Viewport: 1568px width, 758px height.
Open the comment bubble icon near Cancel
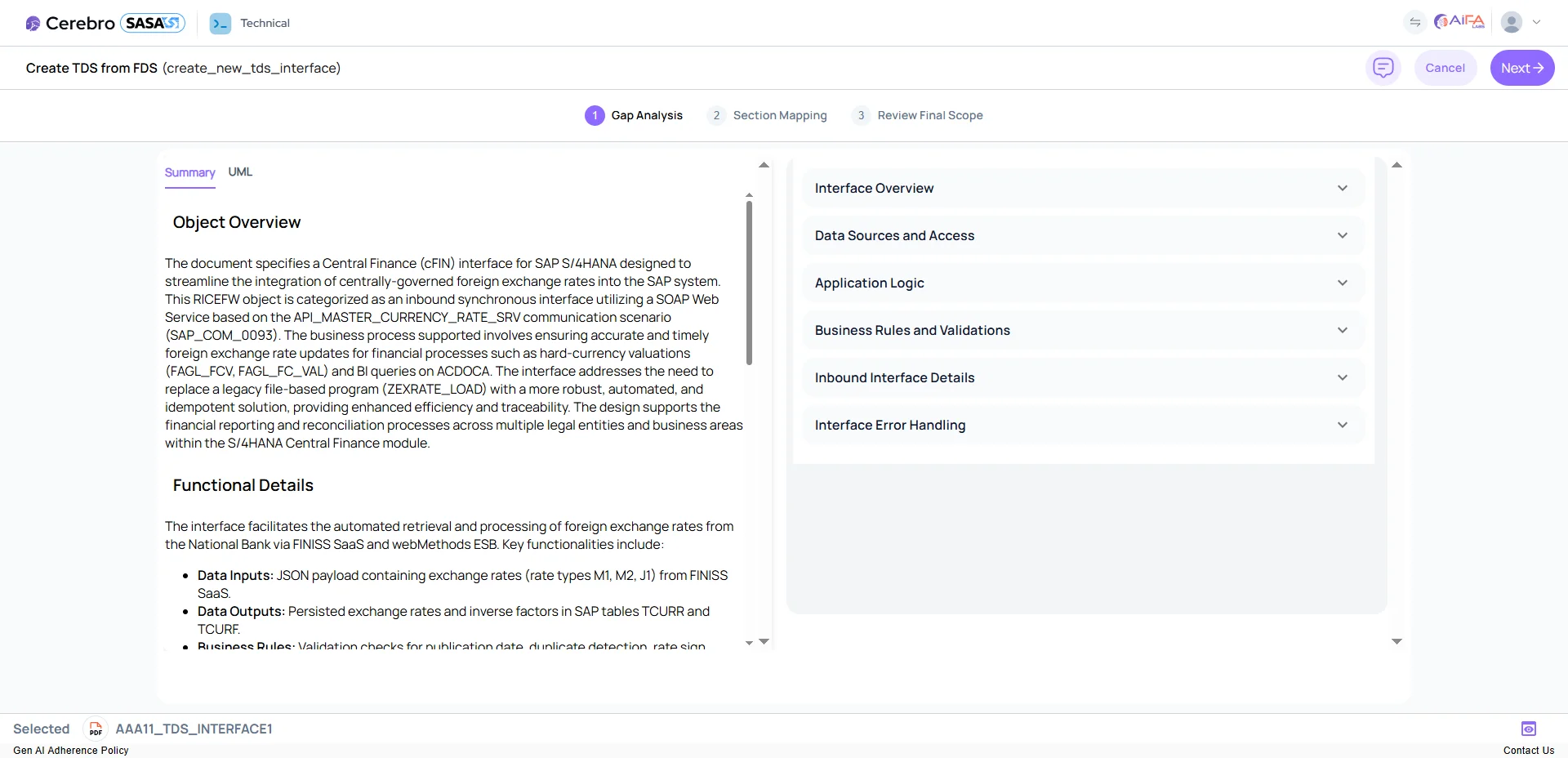click(x=1383, y=68)
